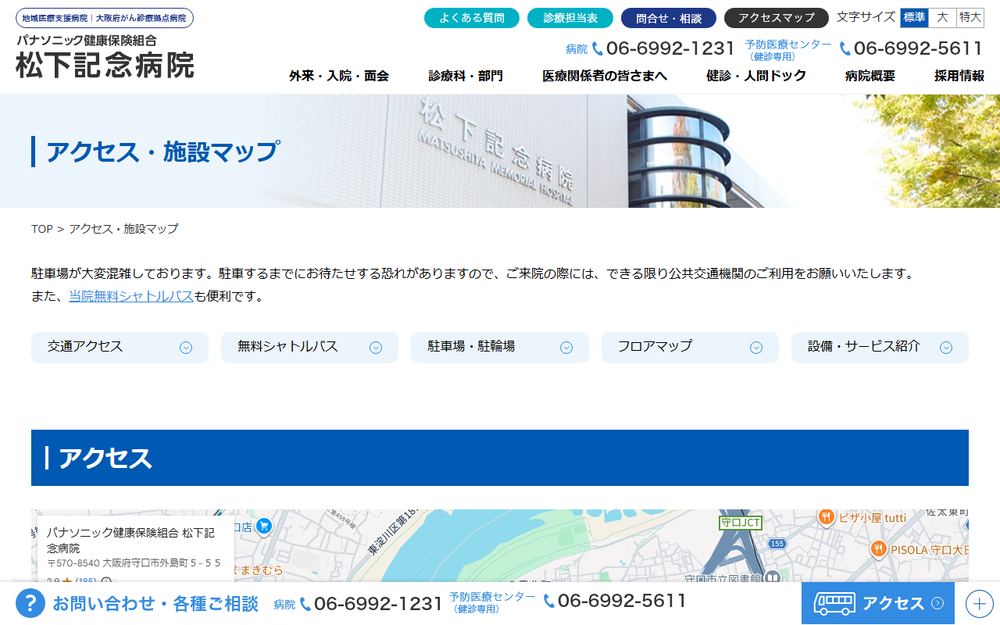Call footer number 06-6992-5611

pyautogui.click(x=622, y=601)
